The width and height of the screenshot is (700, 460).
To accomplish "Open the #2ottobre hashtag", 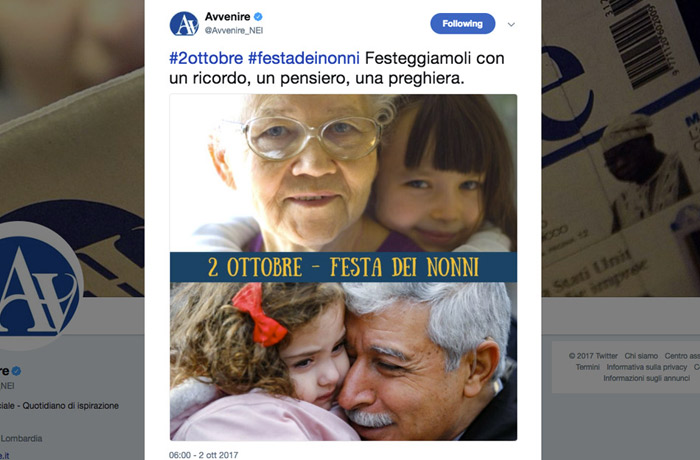I will [x=206, y=58].
